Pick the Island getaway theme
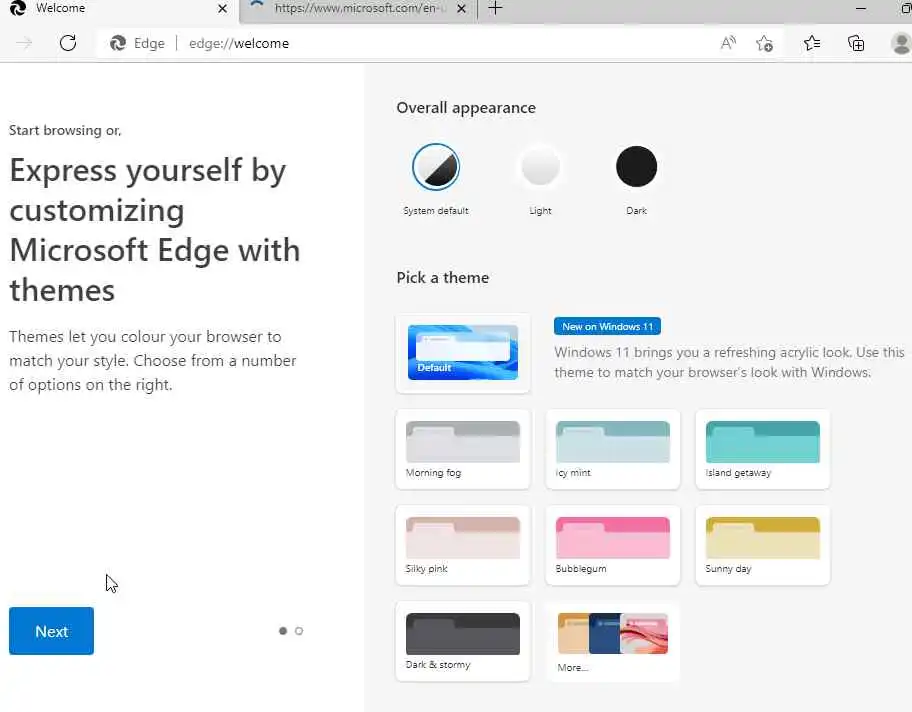The image size is (912, 712). 763,449
